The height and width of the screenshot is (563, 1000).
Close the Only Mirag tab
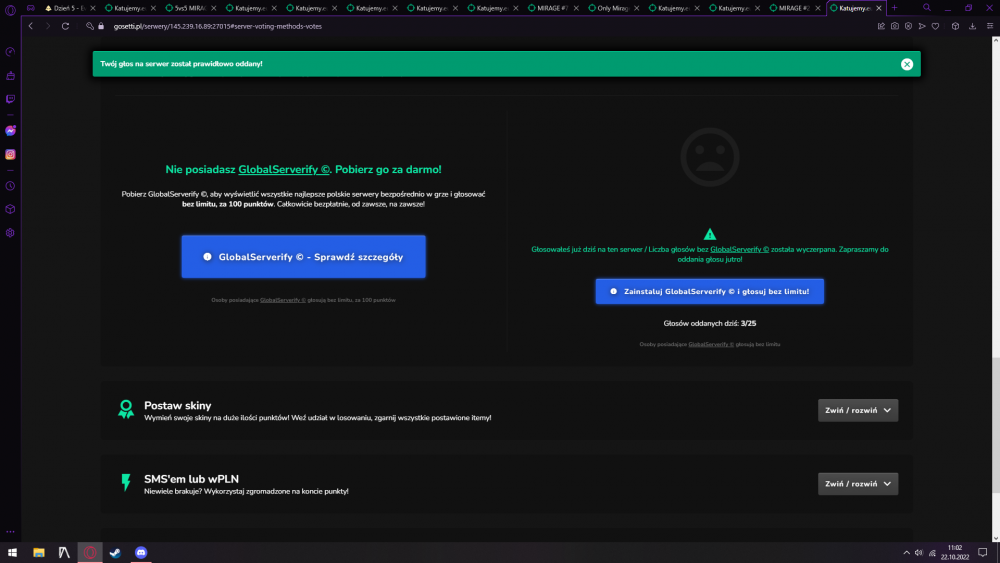636,8
